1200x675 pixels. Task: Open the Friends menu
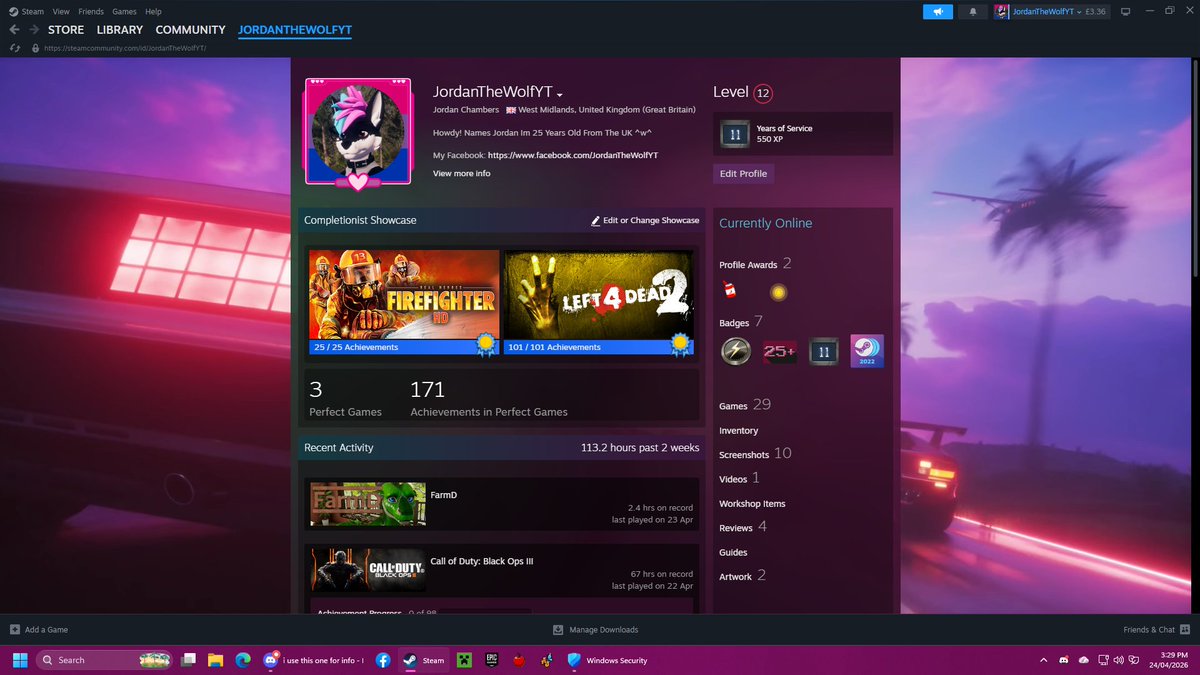pos(92,11)
